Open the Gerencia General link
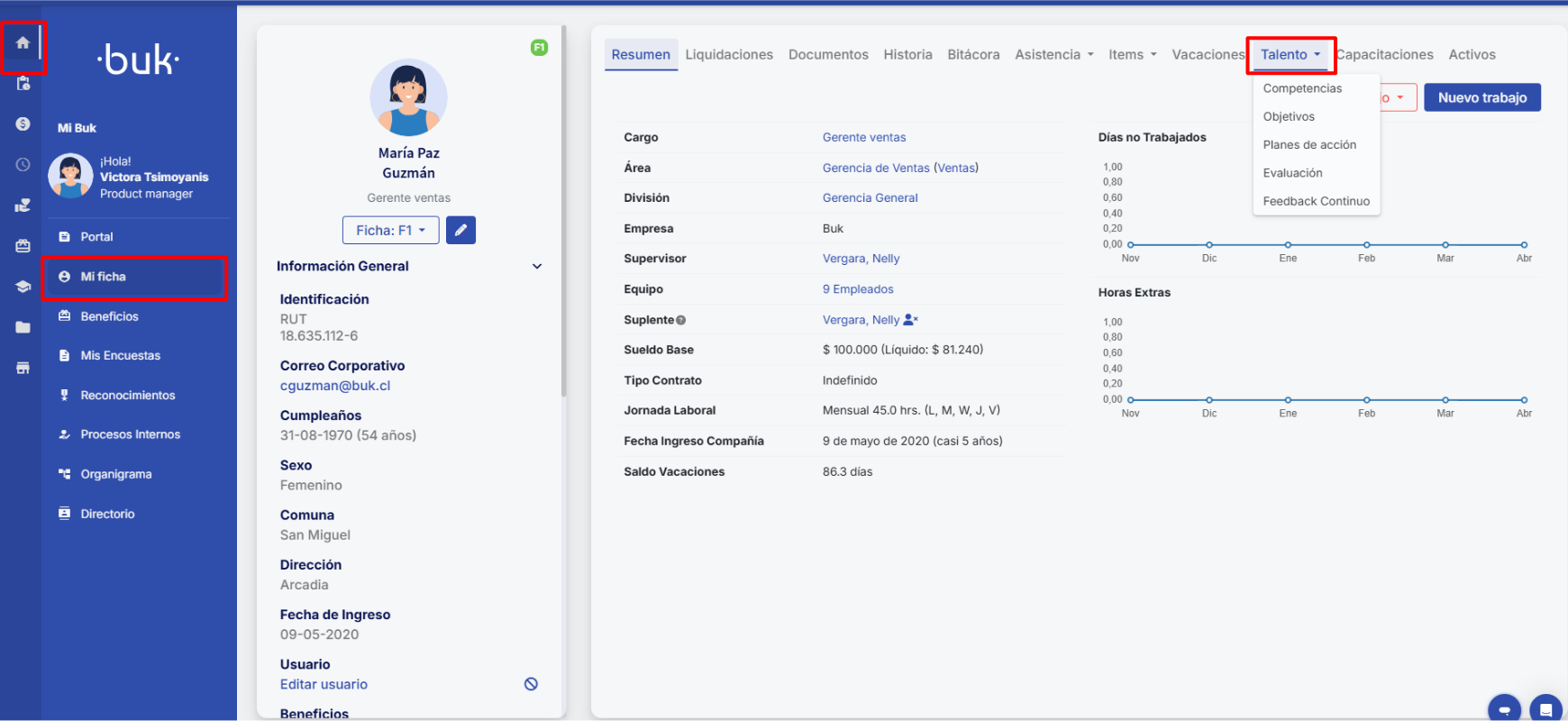 point(870,198)
